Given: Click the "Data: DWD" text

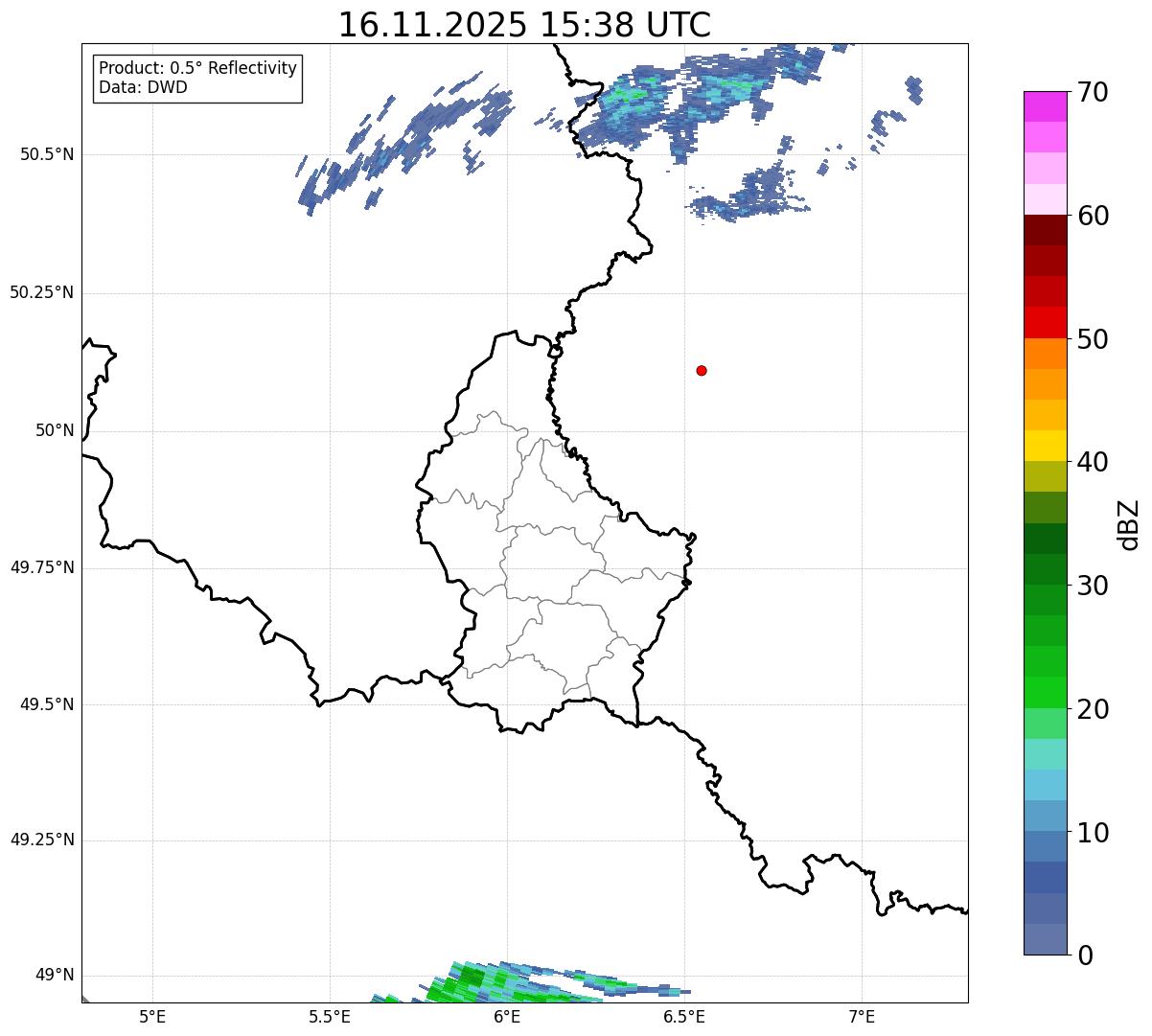Looking at the screenshot, I should (x=143, y=87).
